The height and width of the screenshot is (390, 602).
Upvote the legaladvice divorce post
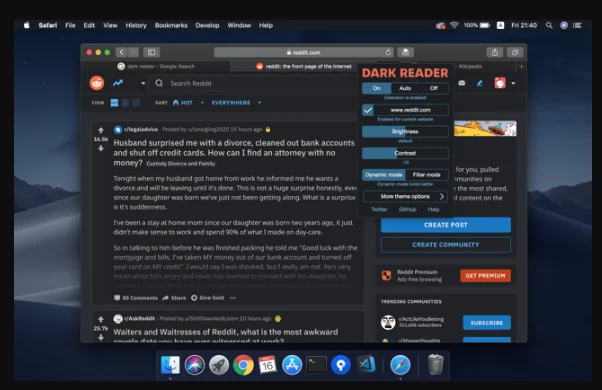click(x=101, y=130)
